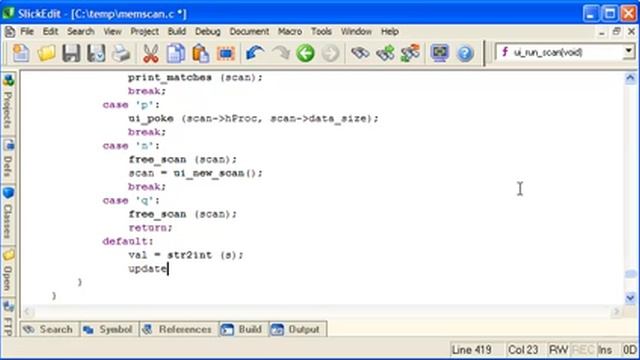Click the Col 23 status entry

tap(523, 350)
